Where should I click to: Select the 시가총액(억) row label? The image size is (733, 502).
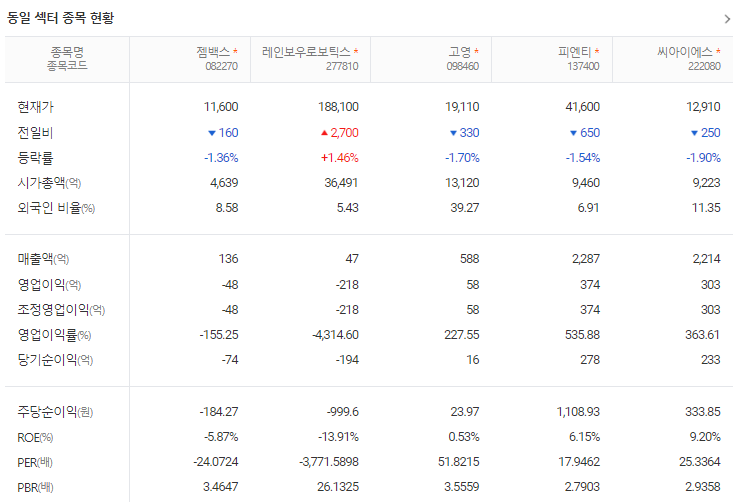point(49,183)
